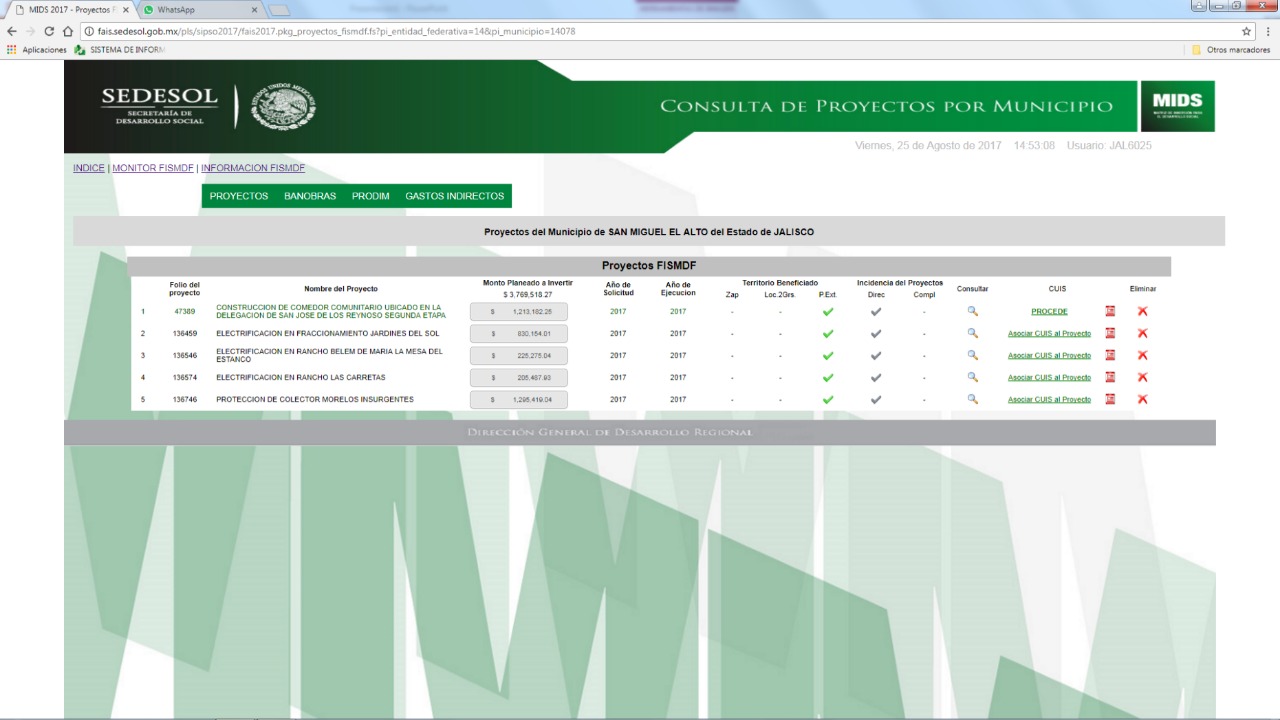The height and width of the screenshot is (720, 1280).
Task: Click total amount $ 3,769,518.27
Action: tap(528, 295)
